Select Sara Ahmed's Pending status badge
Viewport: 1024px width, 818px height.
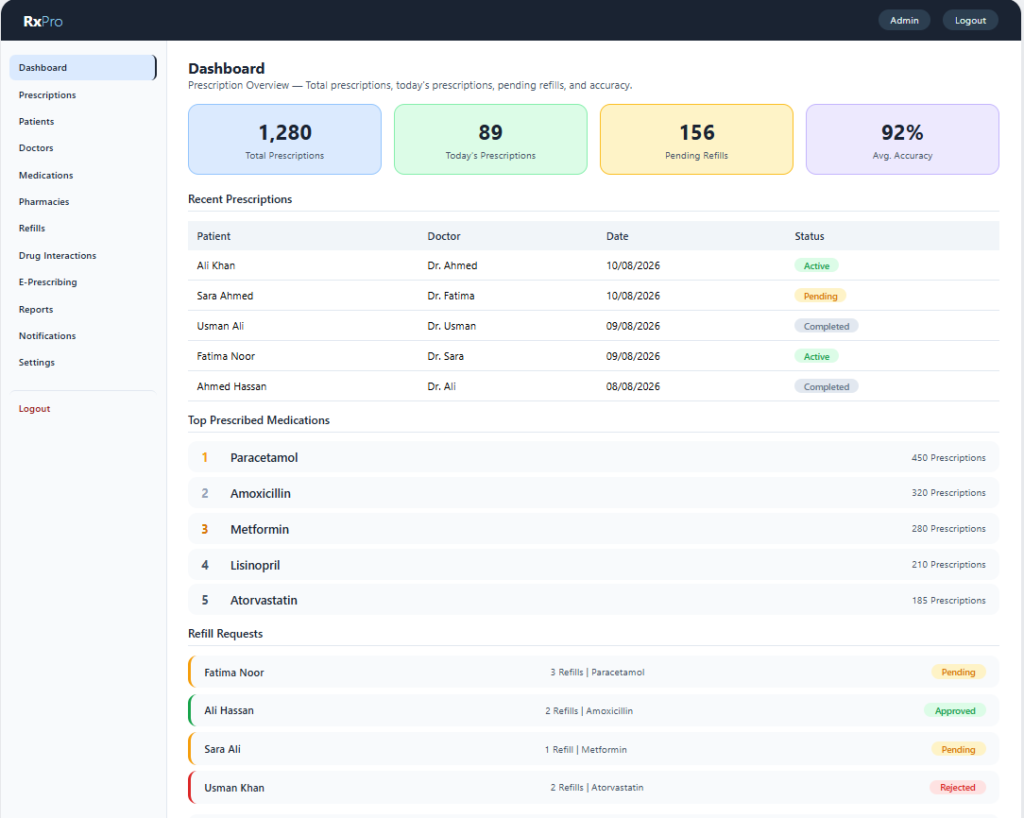[820, 296]
